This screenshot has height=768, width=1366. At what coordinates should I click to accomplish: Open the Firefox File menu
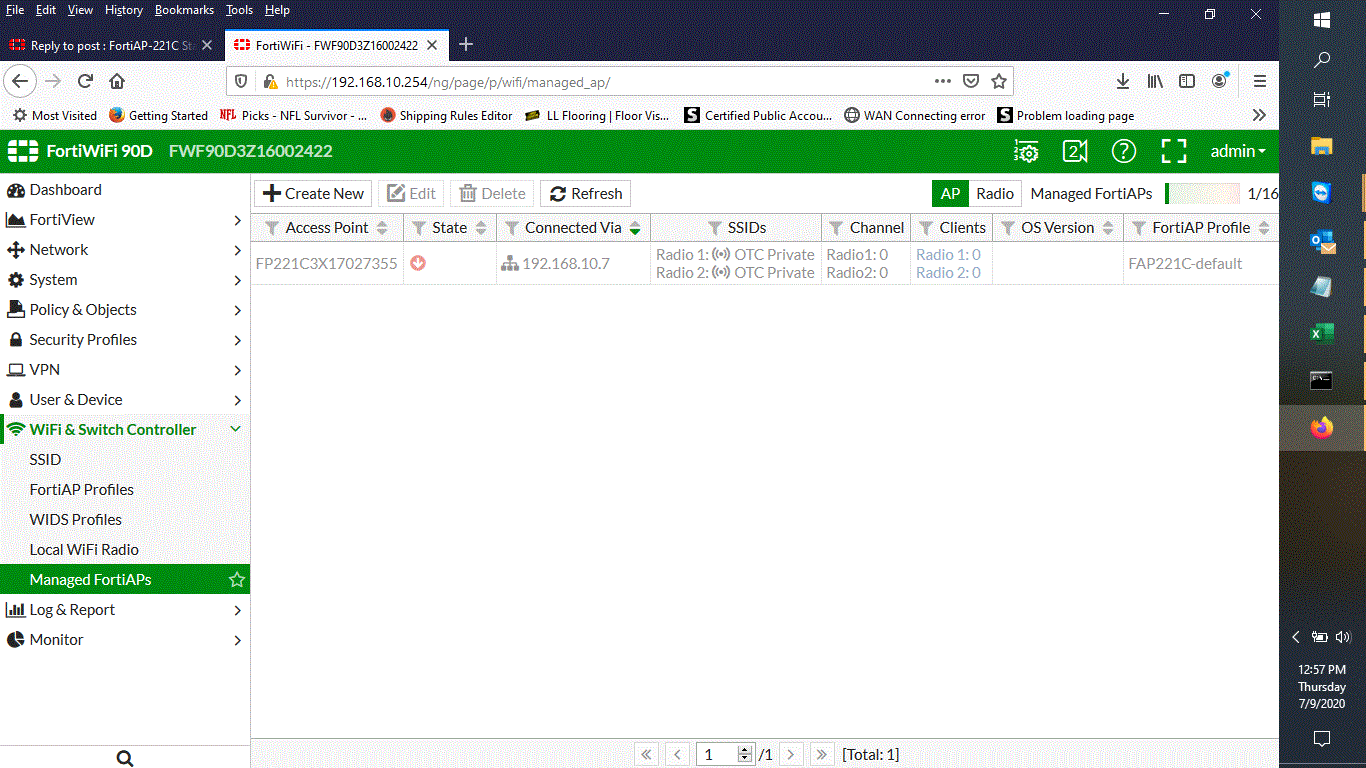tap(15, 10)
